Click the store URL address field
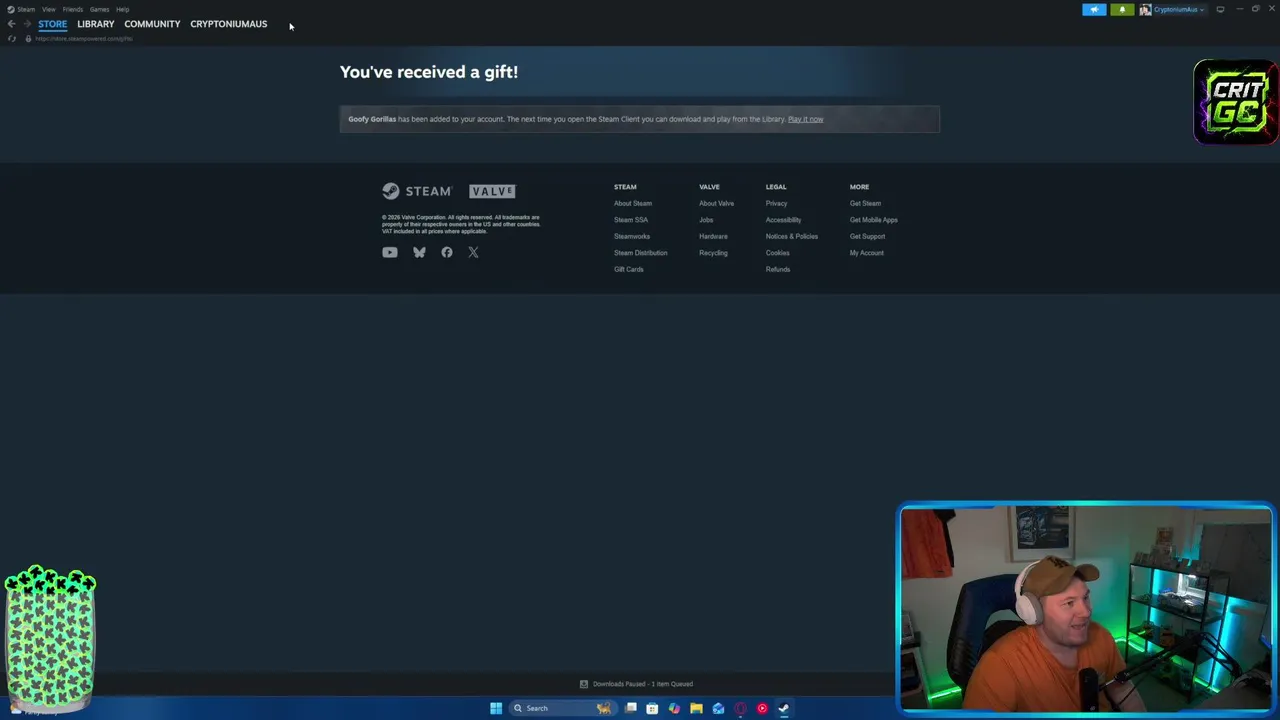This screenshot has height=720, width=1280. point(84,38)
